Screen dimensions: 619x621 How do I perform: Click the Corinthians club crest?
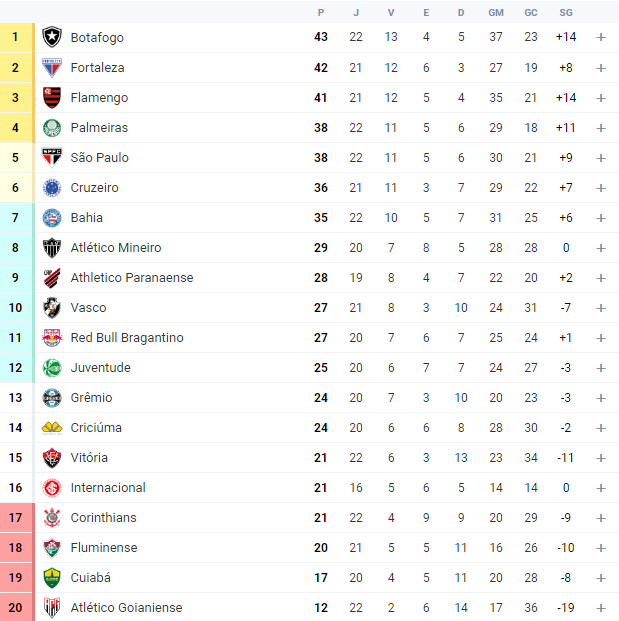tap(52, 518)
